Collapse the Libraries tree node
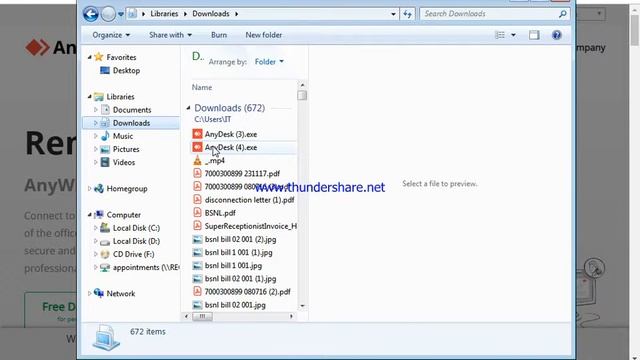This screenshot has width=640, height=360. [x=89, y=97]
